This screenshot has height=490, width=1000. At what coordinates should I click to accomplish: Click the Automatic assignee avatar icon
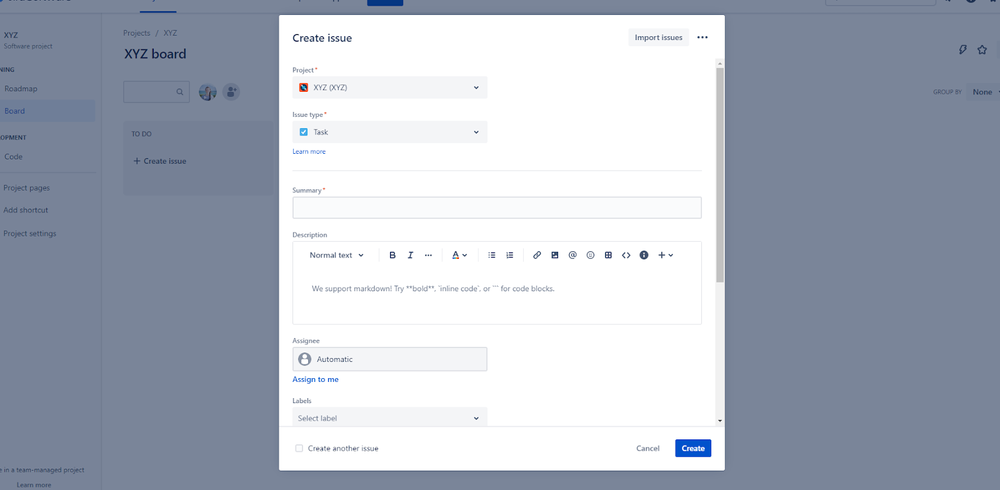coord(305,359)
